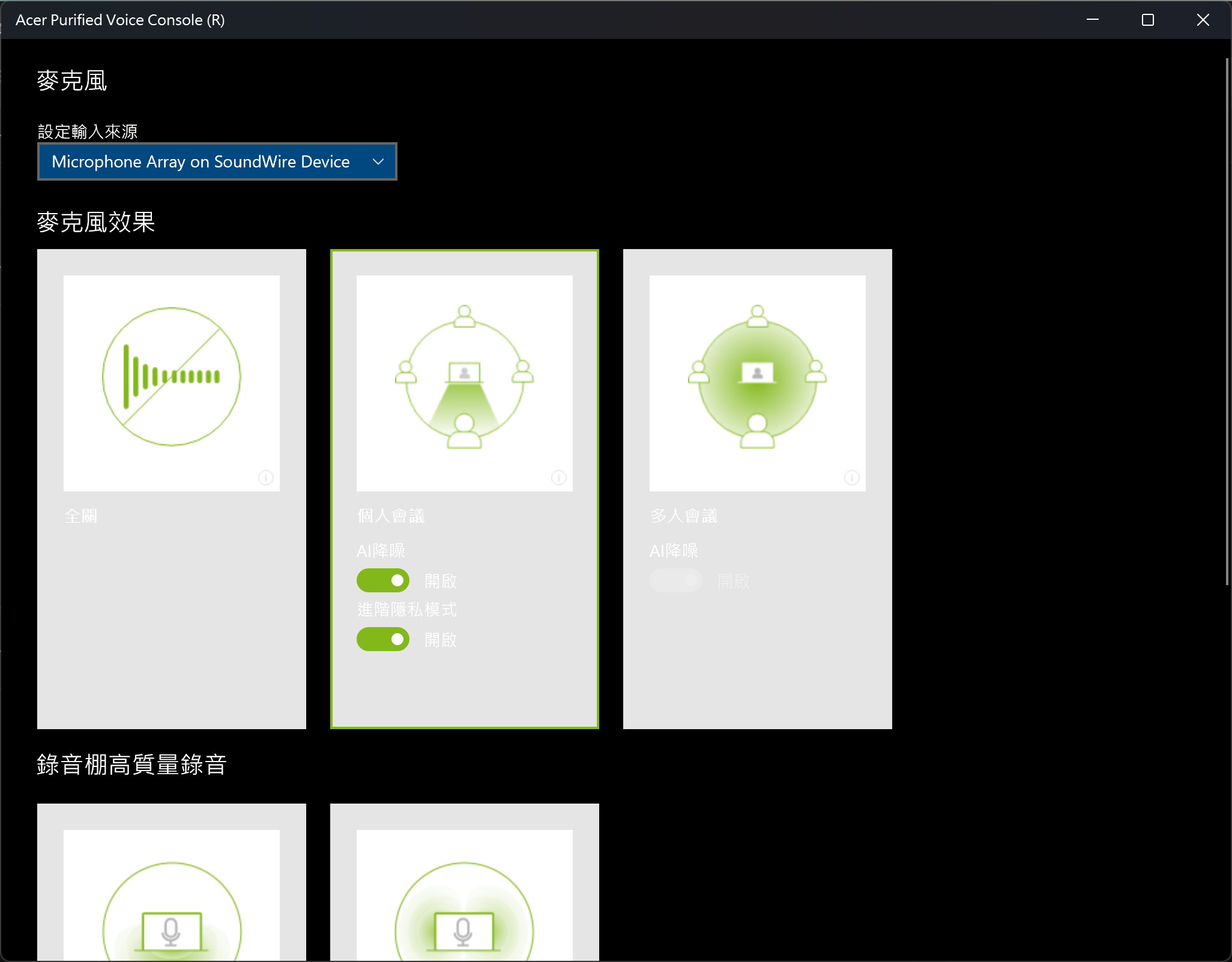Click the dropdown chevron arrow for input source
This screenshot has height=962, width=1232.
378,161
